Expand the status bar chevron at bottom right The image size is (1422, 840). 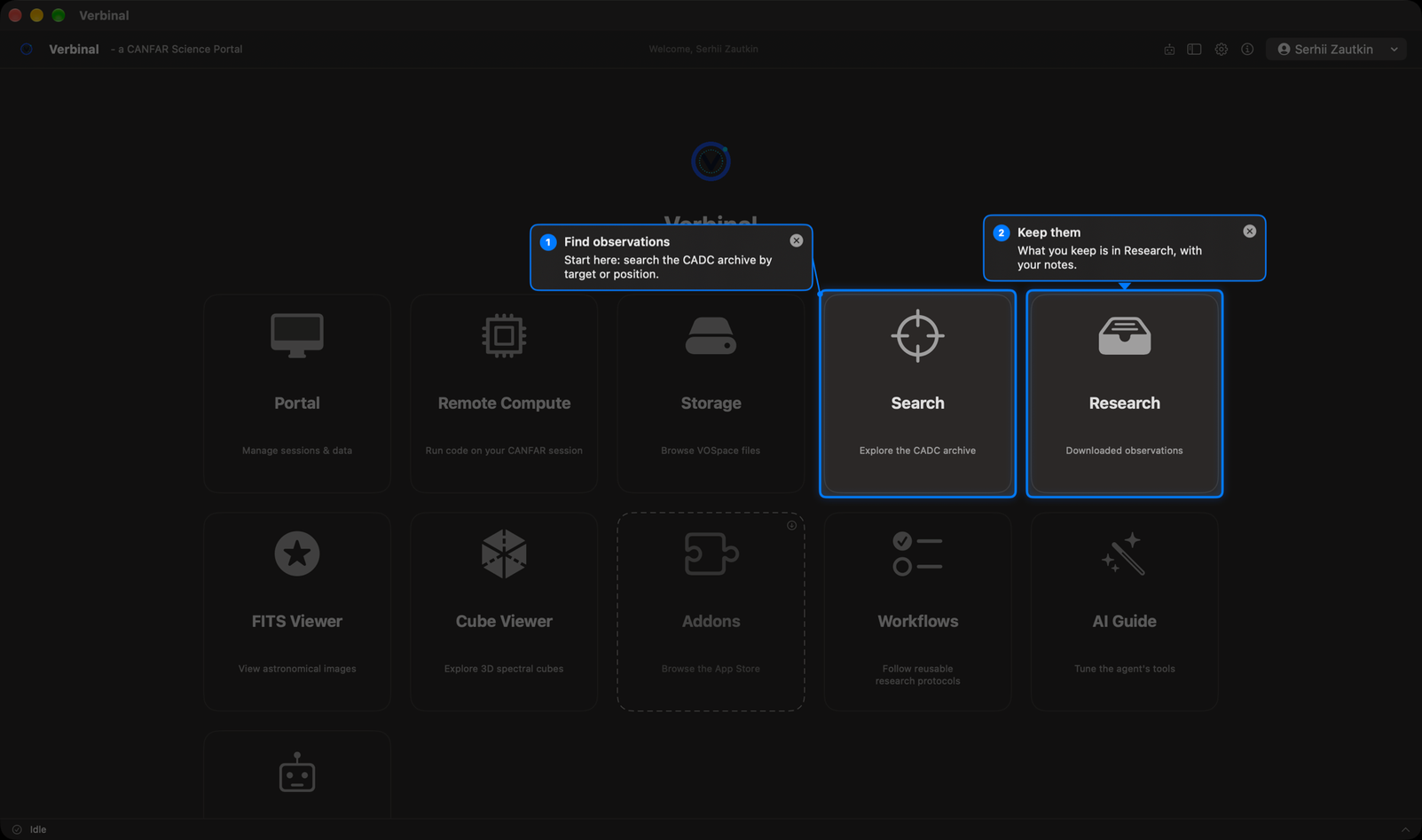[x=1405, y=829]
